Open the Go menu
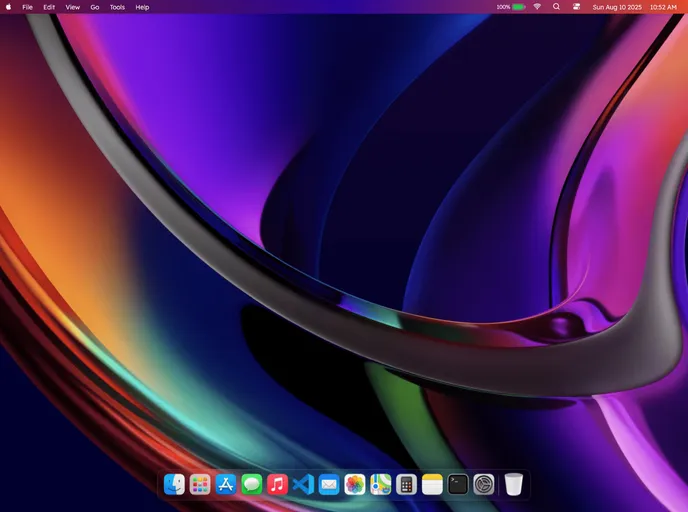This screenshot has height=512, width=688. (x=95, y=7)
